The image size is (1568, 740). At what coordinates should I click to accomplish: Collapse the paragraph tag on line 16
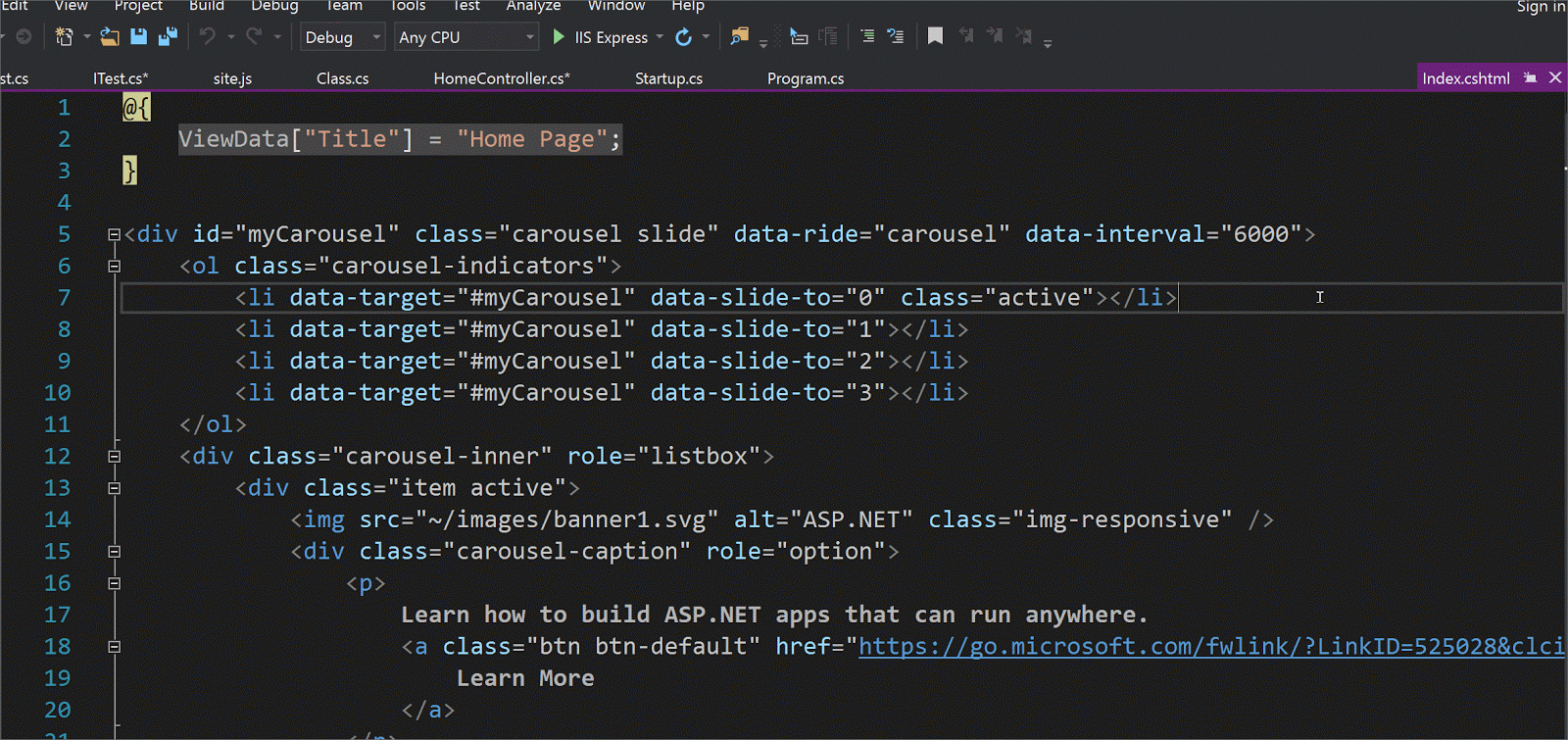pyautogui.click(x=114, y=583)
